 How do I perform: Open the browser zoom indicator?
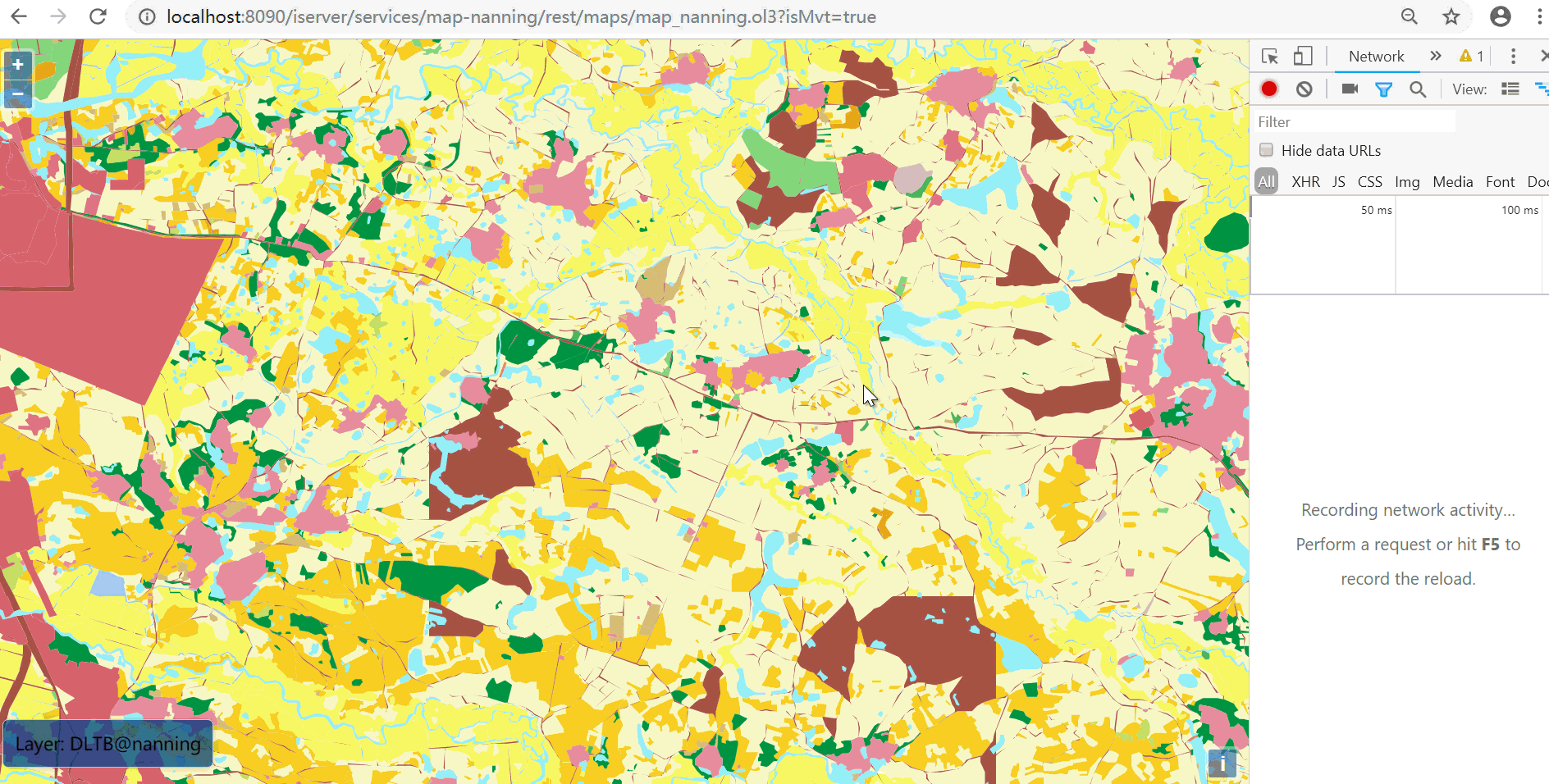point(1409,16)
